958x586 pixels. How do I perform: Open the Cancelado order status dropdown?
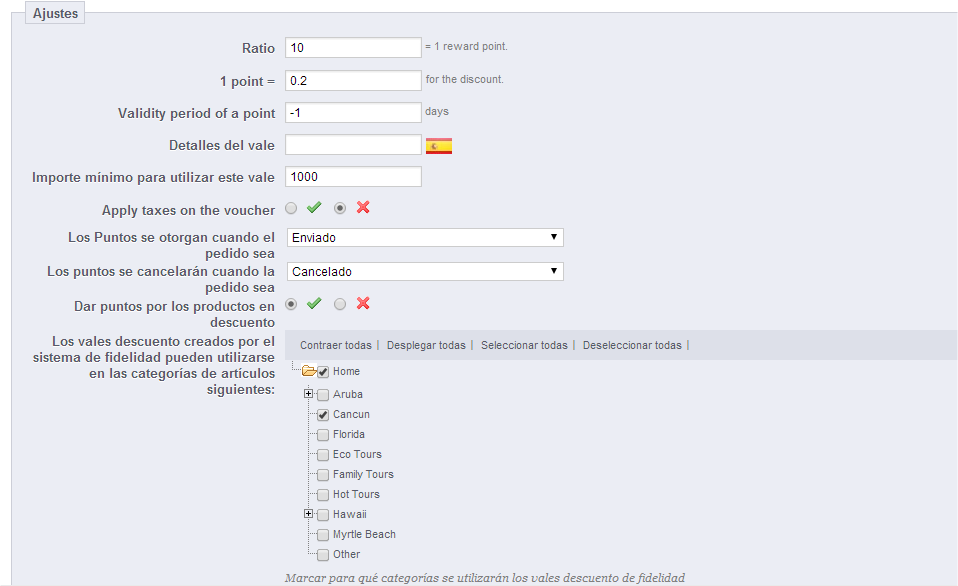coord(424,272)
